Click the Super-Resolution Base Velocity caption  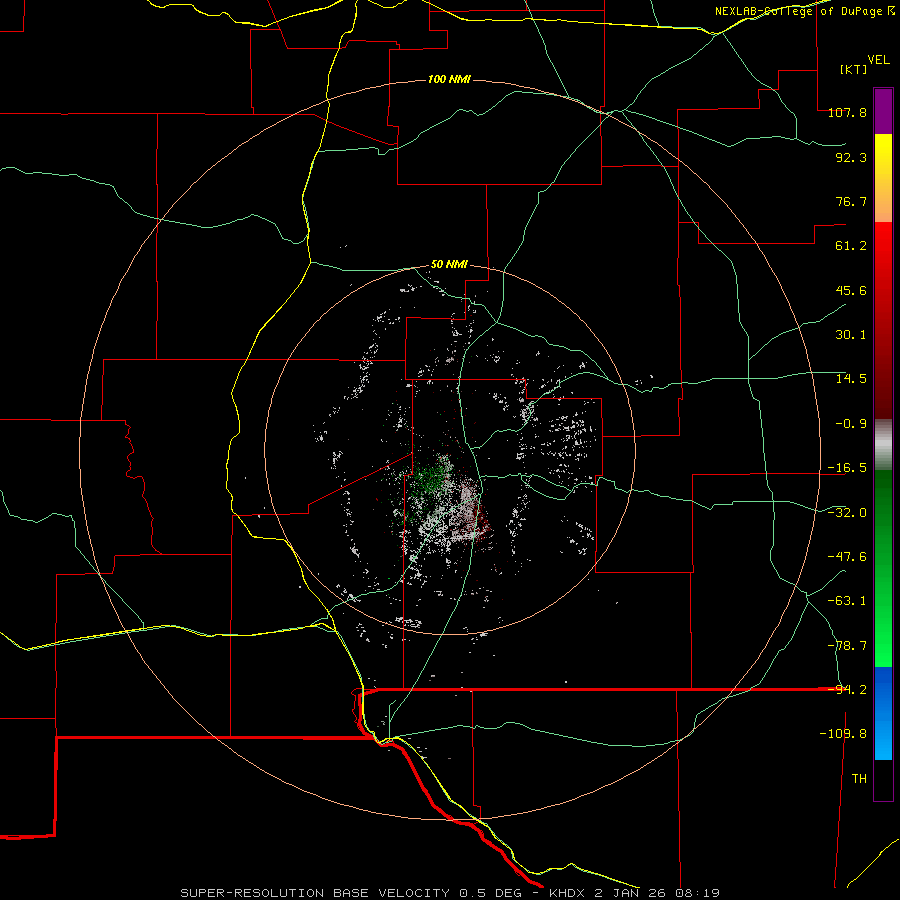(450, 893)
